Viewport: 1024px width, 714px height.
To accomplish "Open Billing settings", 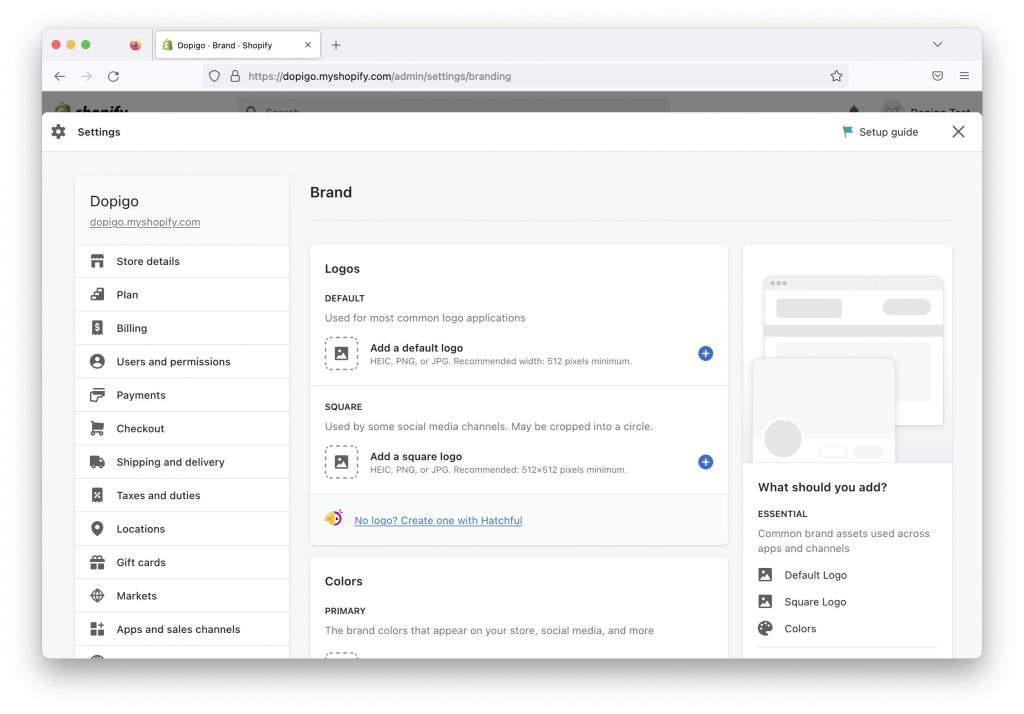I will click(182, 328).
